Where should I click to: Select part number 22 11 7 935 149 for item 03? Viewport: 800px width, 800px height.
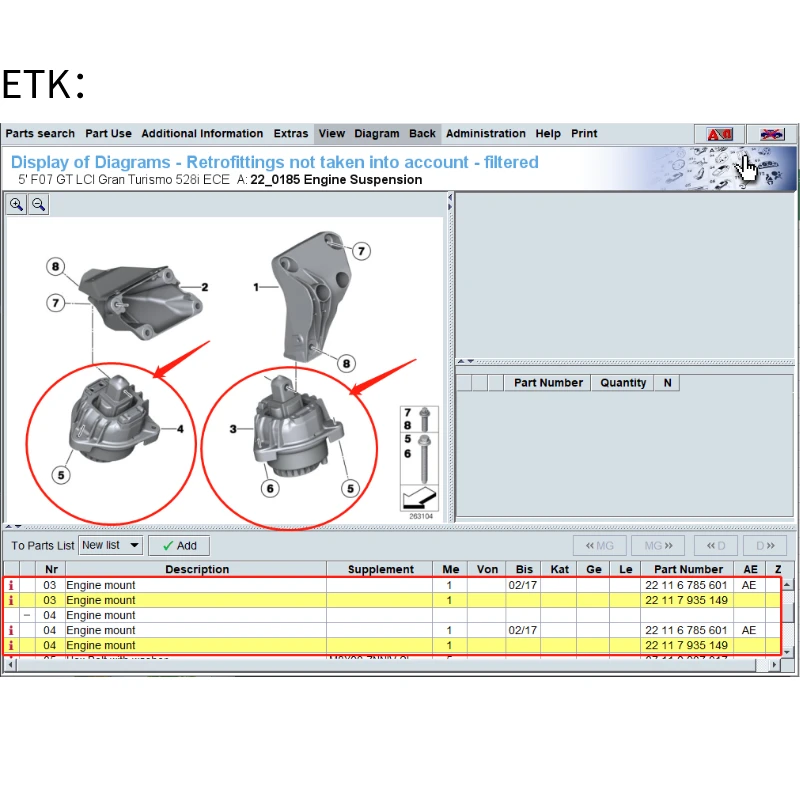click(x=686, y=600)
